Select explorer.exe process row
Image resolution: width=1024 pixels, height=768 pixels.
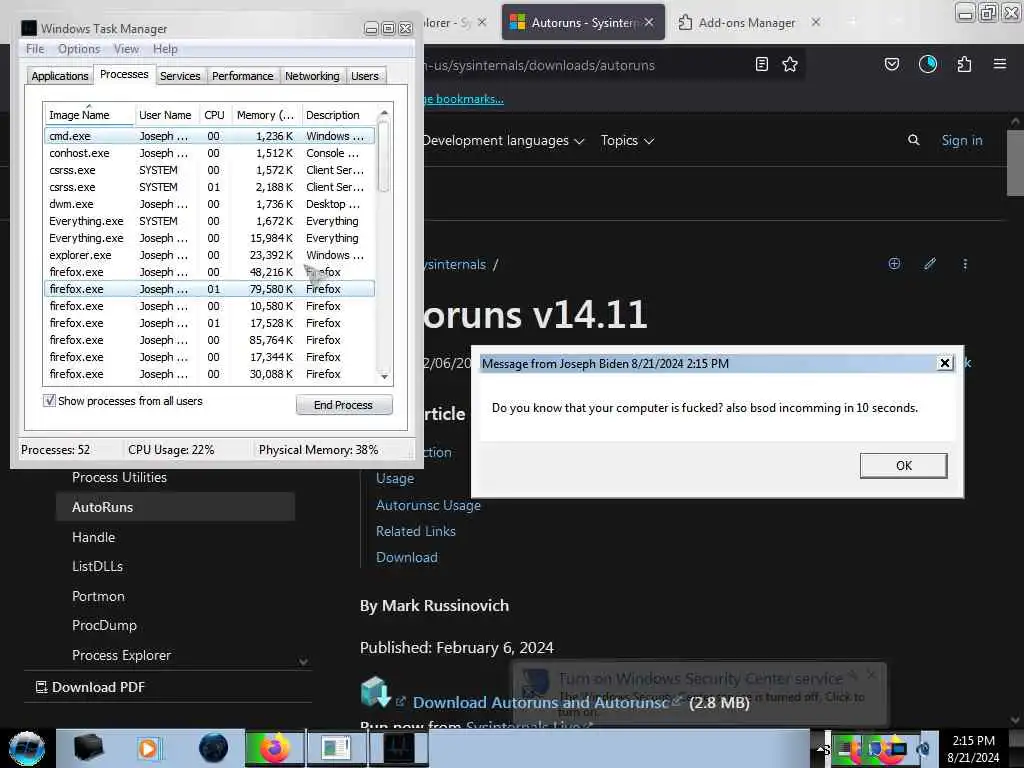[x=209, y=255]
